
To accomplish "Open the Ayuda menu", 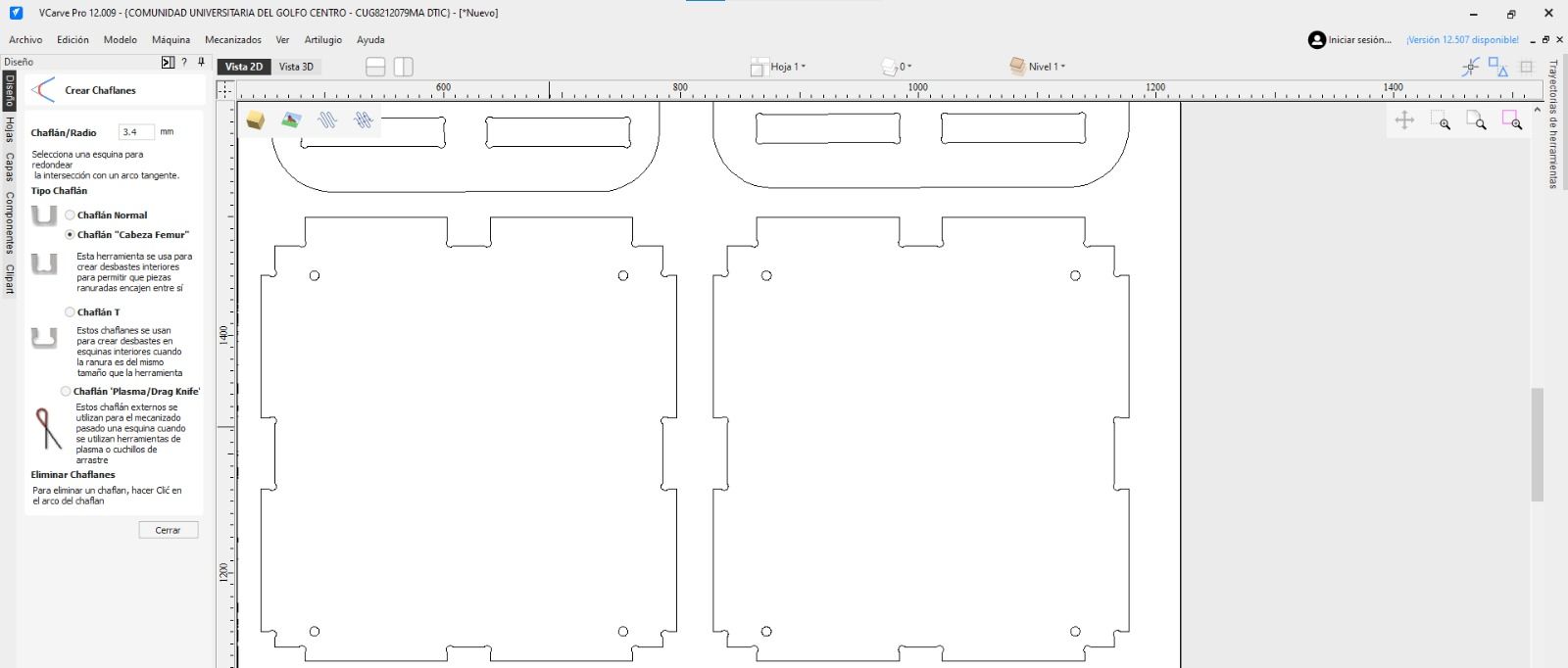I will [x=370, y=40].
